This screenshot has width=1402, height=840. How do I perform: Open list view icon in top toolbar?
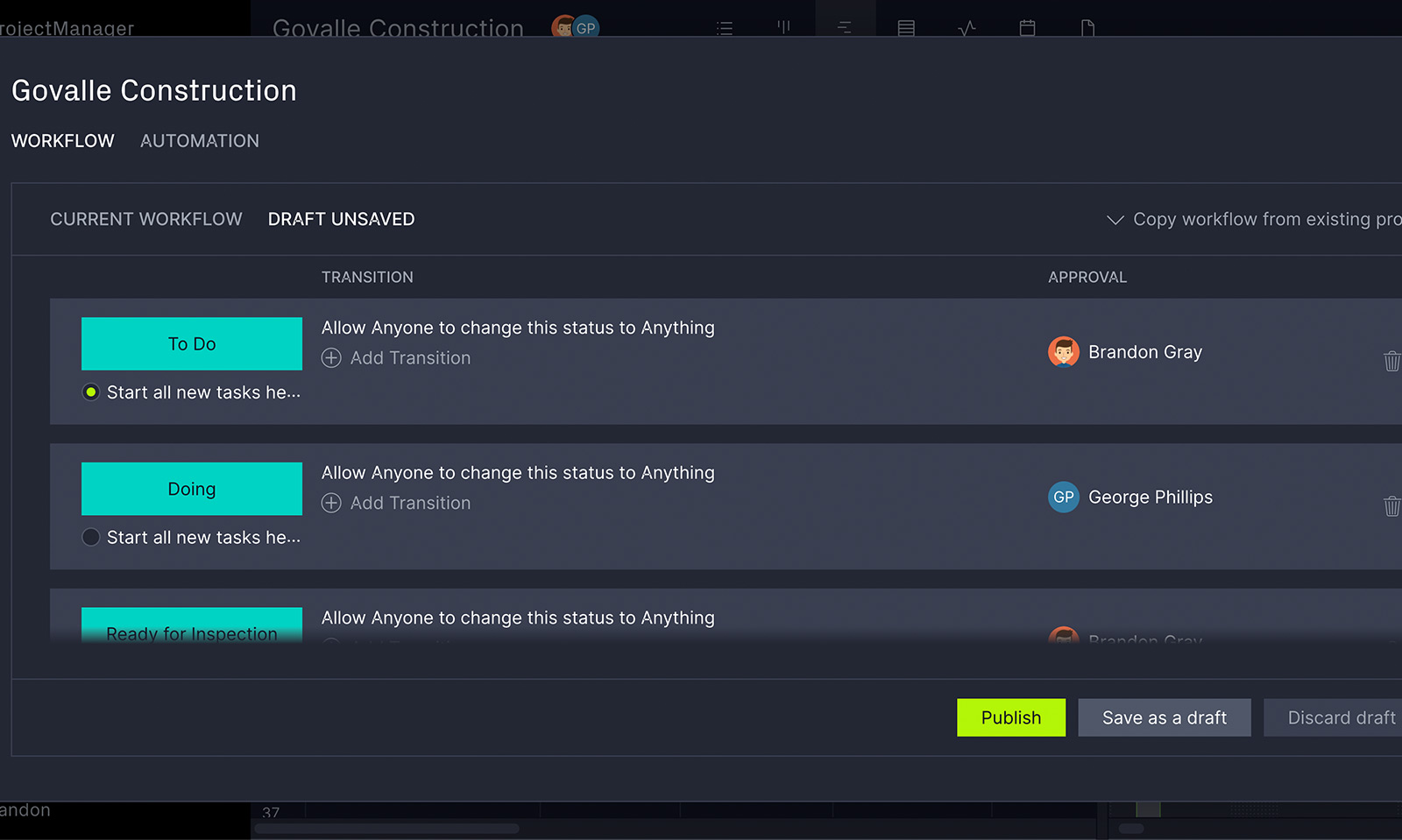click(x=725, y=28)
